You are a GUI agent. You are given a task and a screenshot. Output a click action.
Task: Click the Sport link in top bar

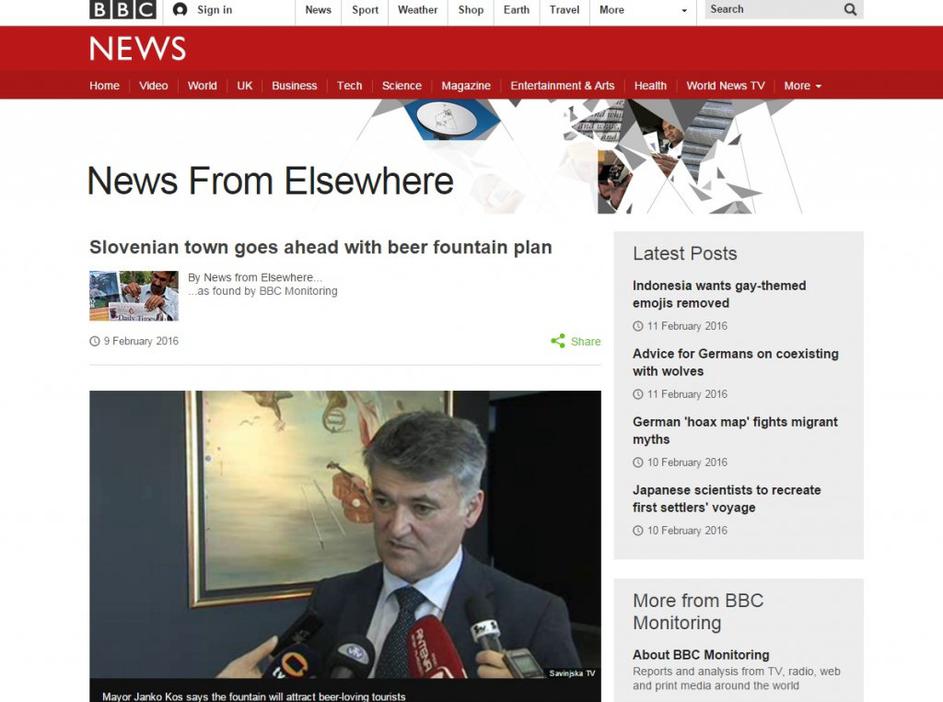click(x=365, y=10)
